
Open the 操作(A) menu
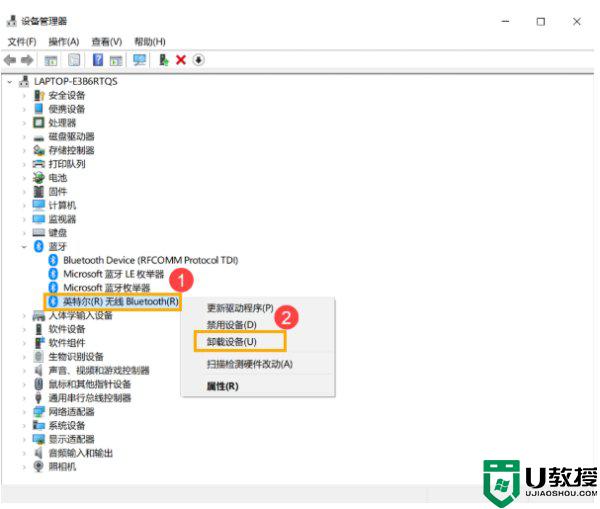click(x=64, y=41)
